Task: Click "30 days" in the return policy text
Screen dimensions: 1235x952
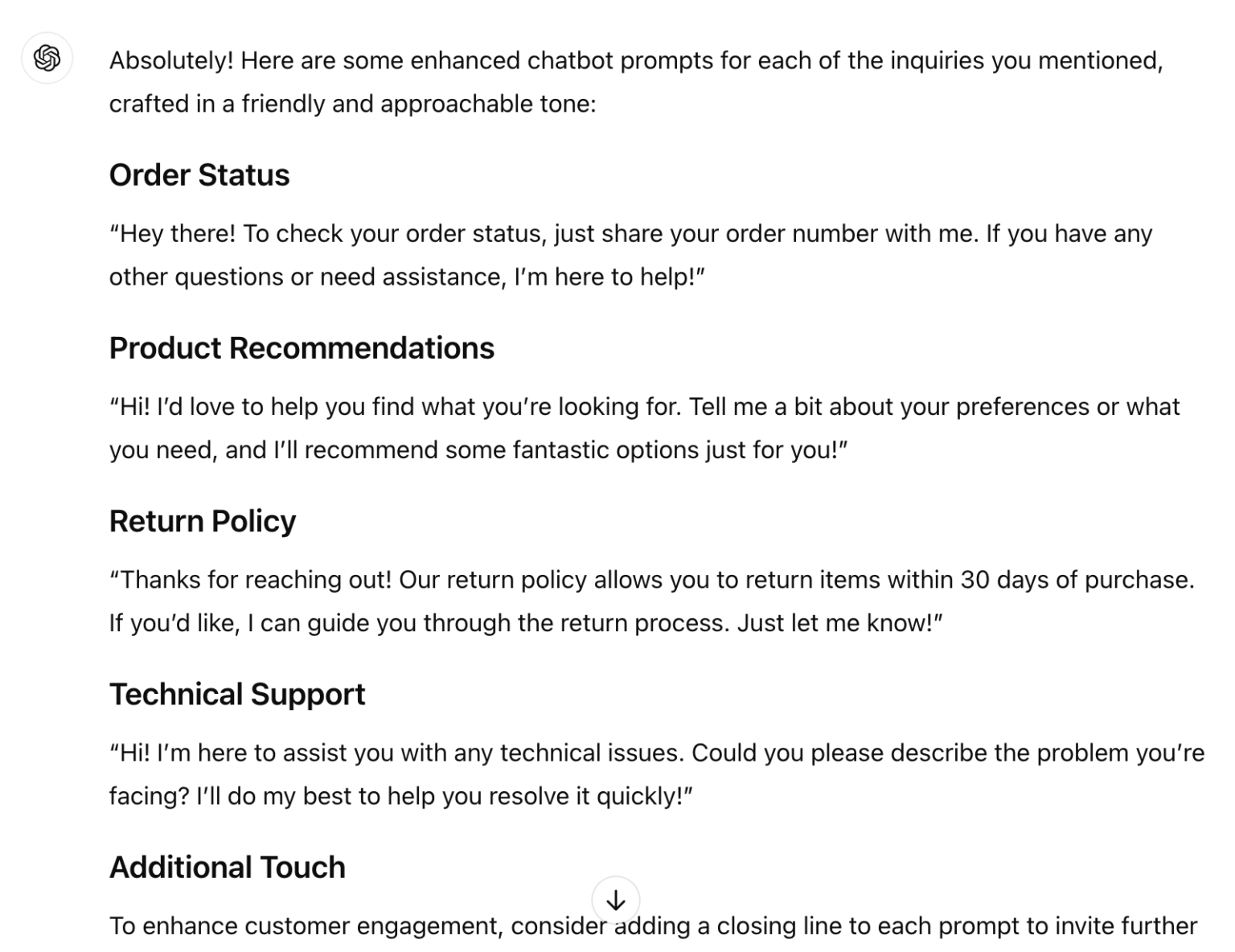Action: pos(1003,580)
